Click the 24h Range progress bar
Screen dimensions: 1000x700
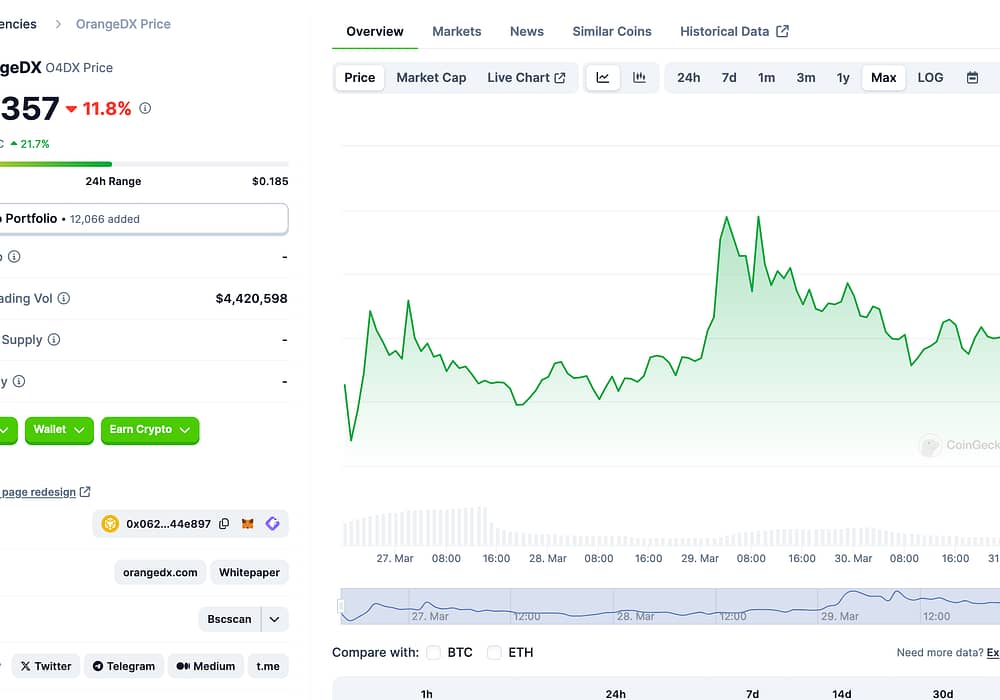[x=143, y=164]
